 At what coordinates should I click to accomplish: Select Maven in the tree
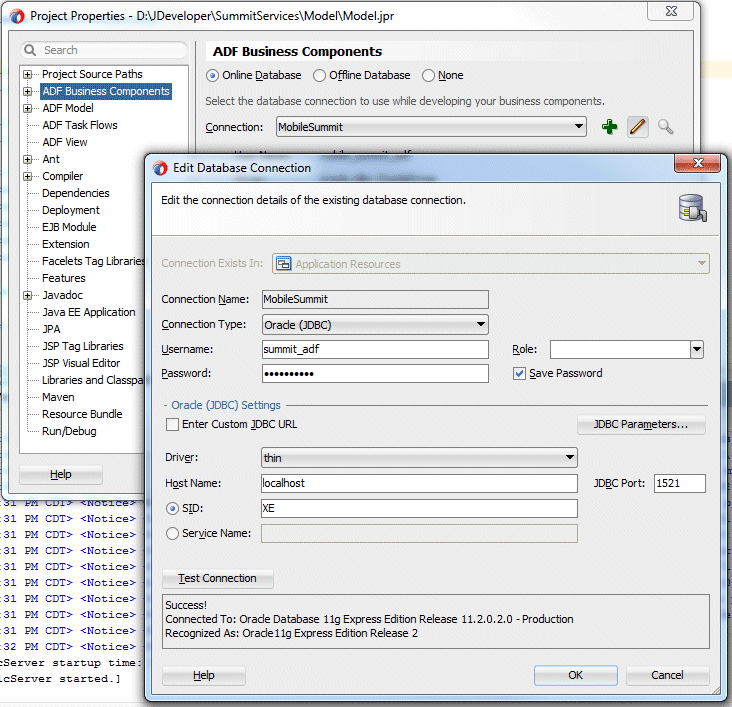click(x=58, y=397)
